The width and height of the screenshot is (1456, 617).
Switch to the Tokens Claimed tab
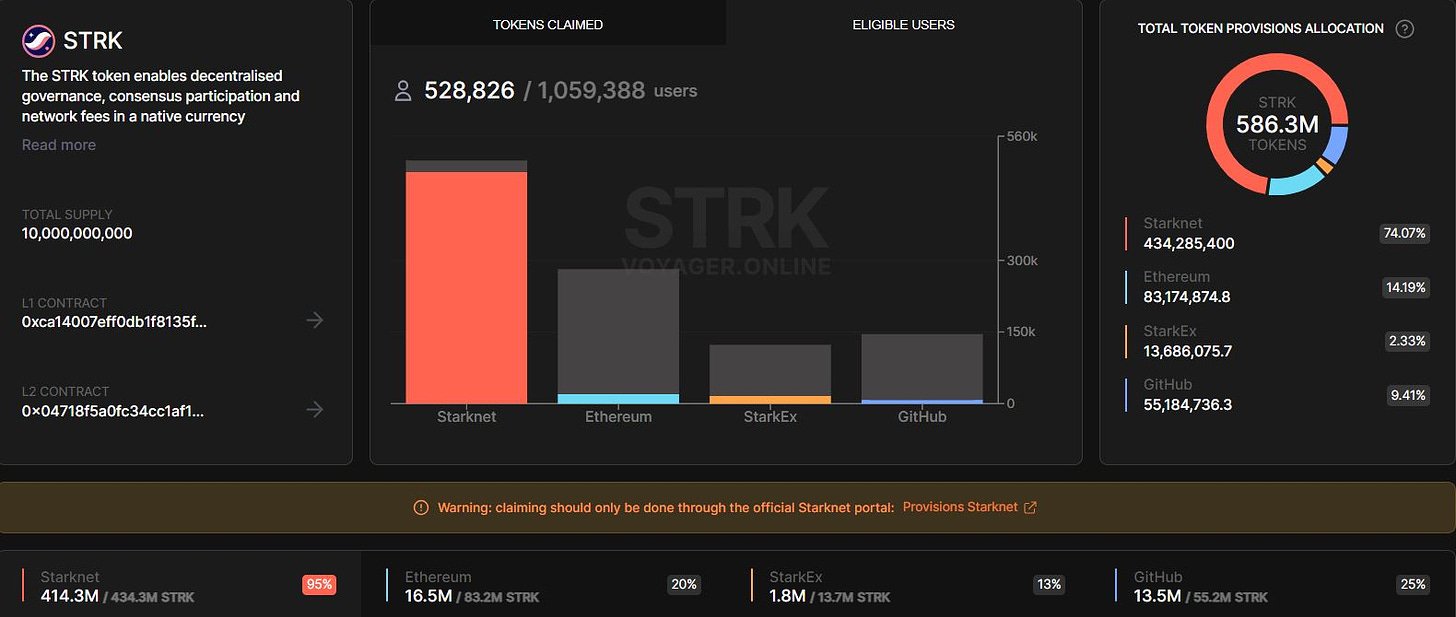548,24
